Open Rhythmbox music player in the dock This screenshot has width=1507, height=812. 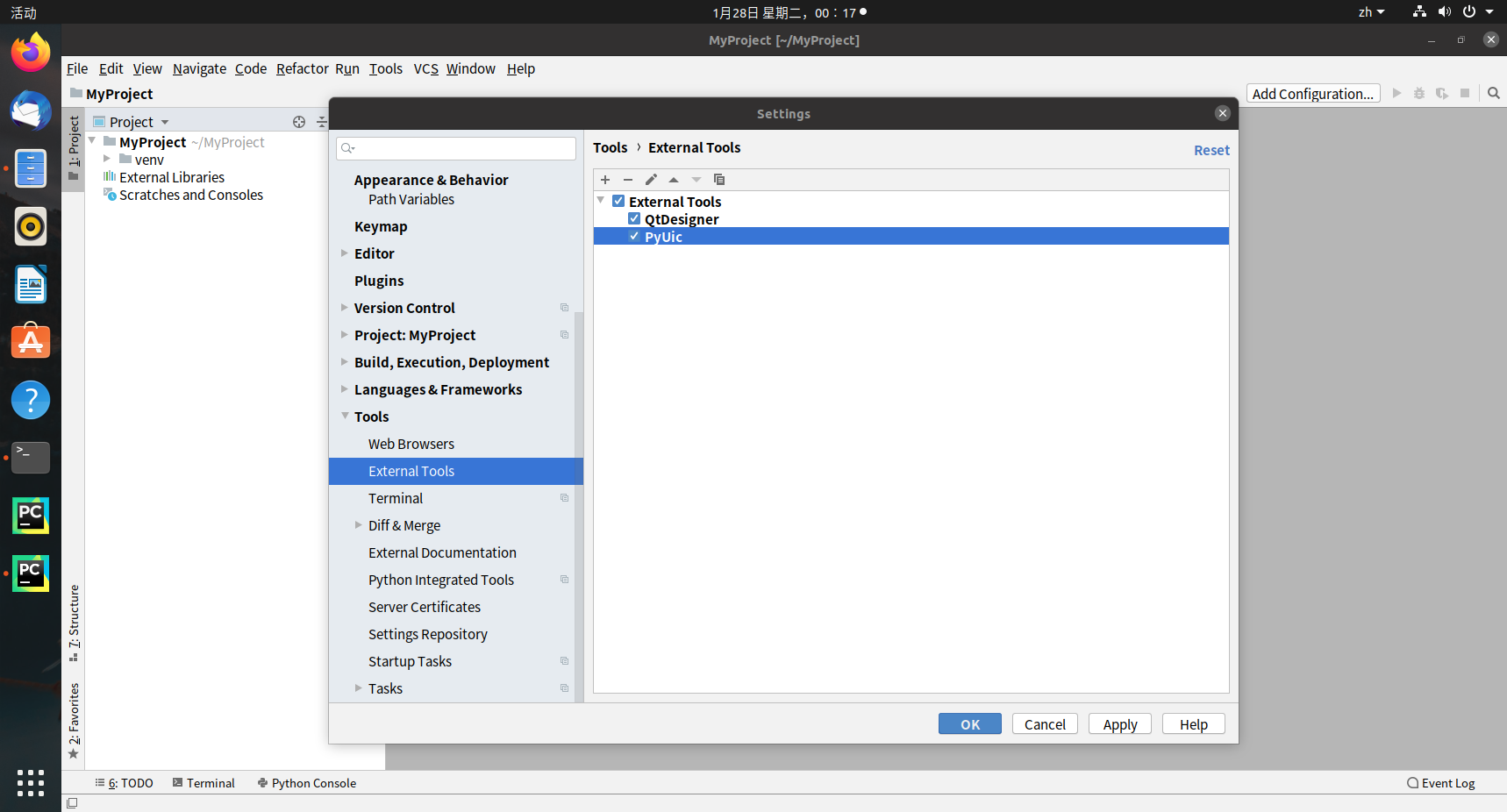click(x=31, y=226)
